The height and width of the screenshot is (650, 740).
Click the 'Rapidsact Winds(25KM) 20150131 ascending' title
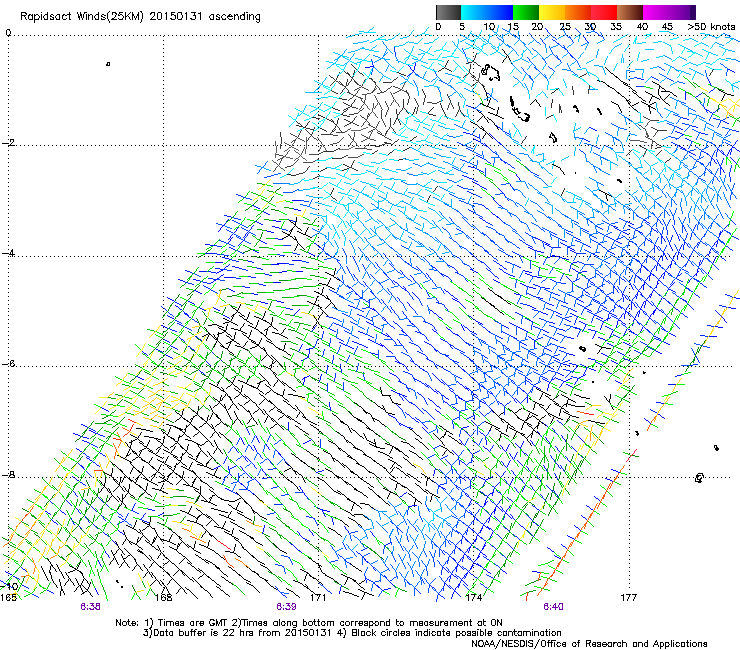140,17
